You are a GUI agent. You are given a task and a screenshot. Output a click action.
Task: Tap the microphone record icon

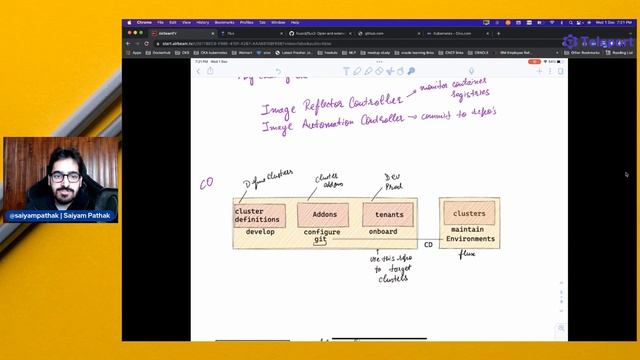471,71
